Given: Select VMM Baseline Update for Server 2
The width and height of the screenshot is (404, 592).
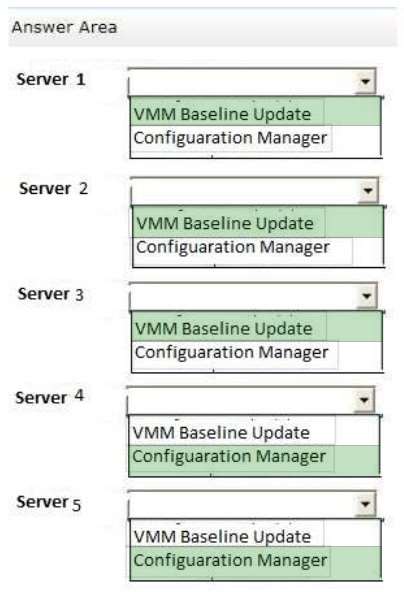Looking at the screenshot, I should pyautogui.click(x=258, y=223).
